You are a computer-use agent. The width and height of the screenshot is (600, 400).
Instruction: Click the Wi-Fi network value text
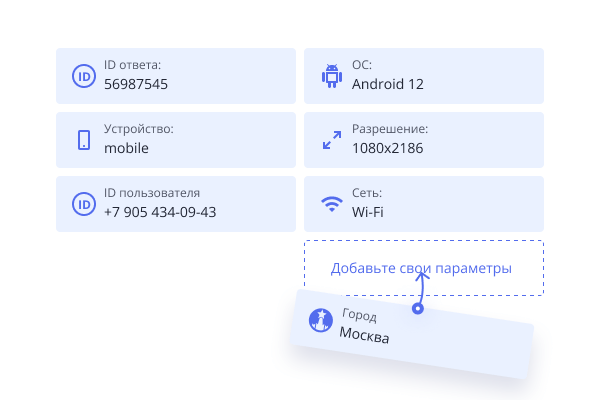click(x=368, y=212)
